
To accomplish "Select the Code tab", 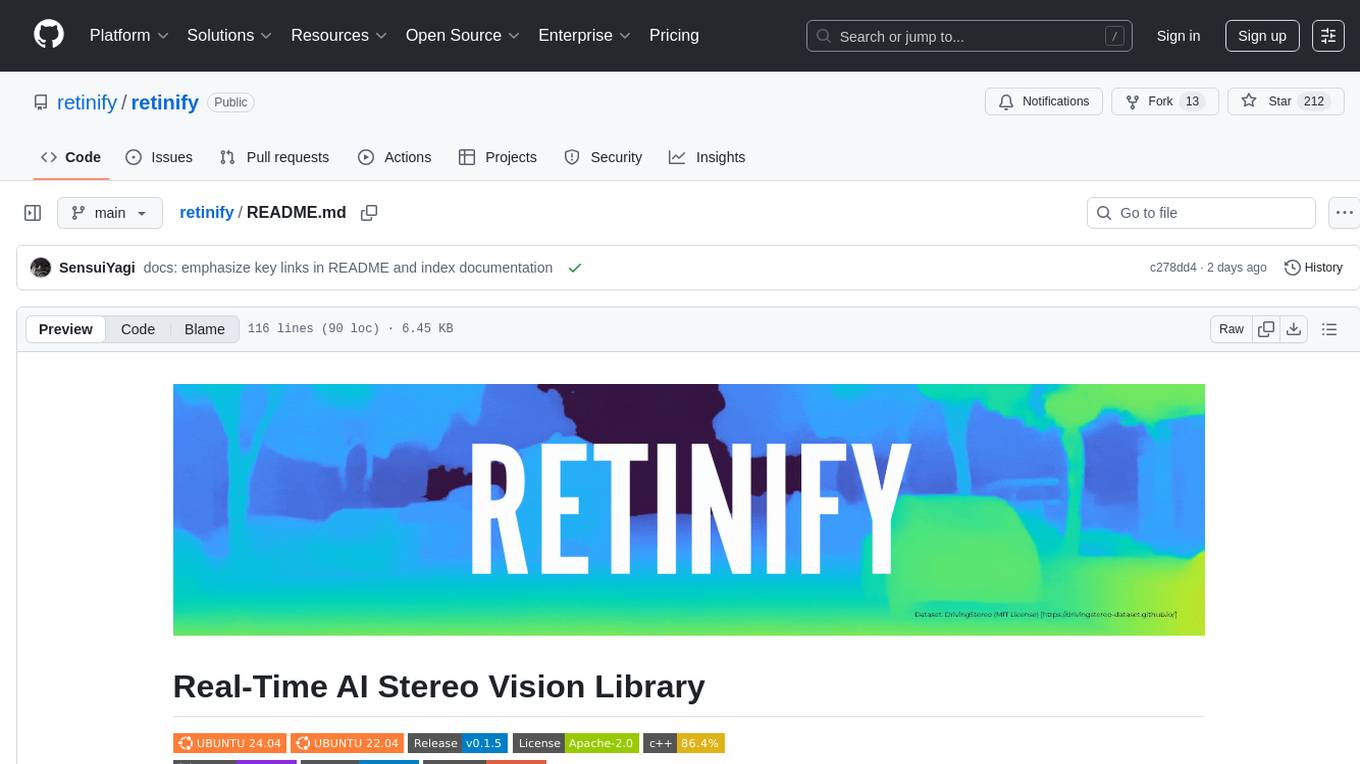I will pos(70,157).
